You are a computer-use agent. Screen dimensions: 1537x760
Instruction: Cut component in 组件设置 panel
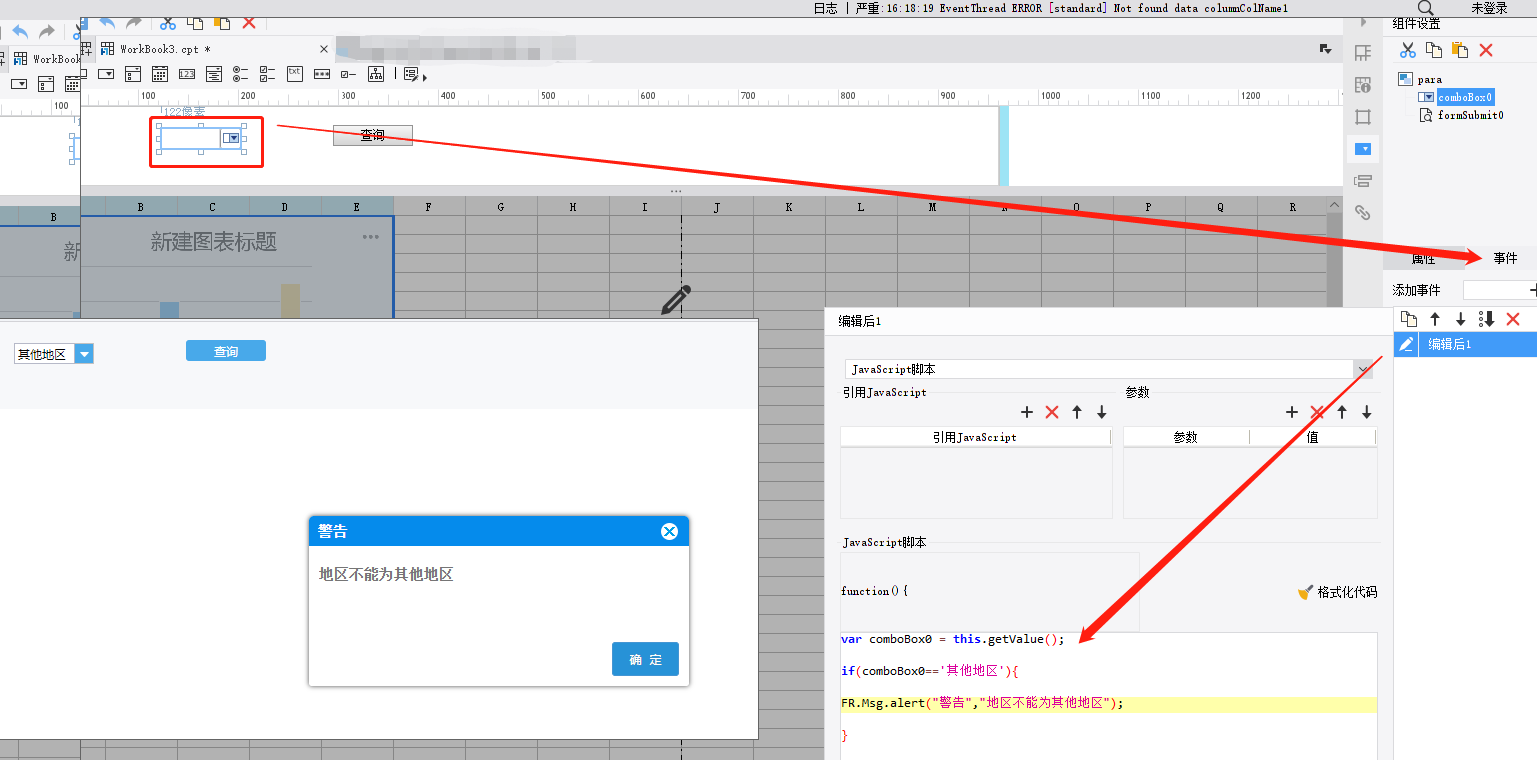[x=1408, y=50]
